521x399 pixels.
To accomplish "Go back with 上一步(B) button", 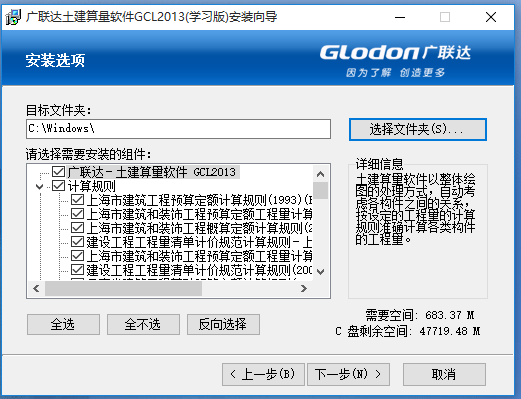I will [263, 374].
